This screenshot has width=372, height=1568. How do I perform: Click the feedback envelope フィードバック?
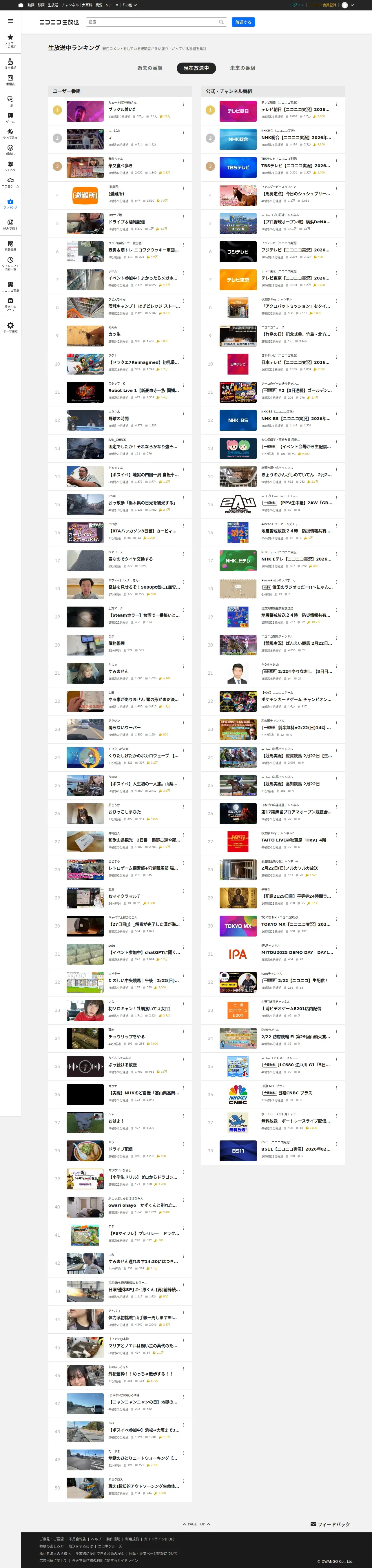[x=330, y=1524]
